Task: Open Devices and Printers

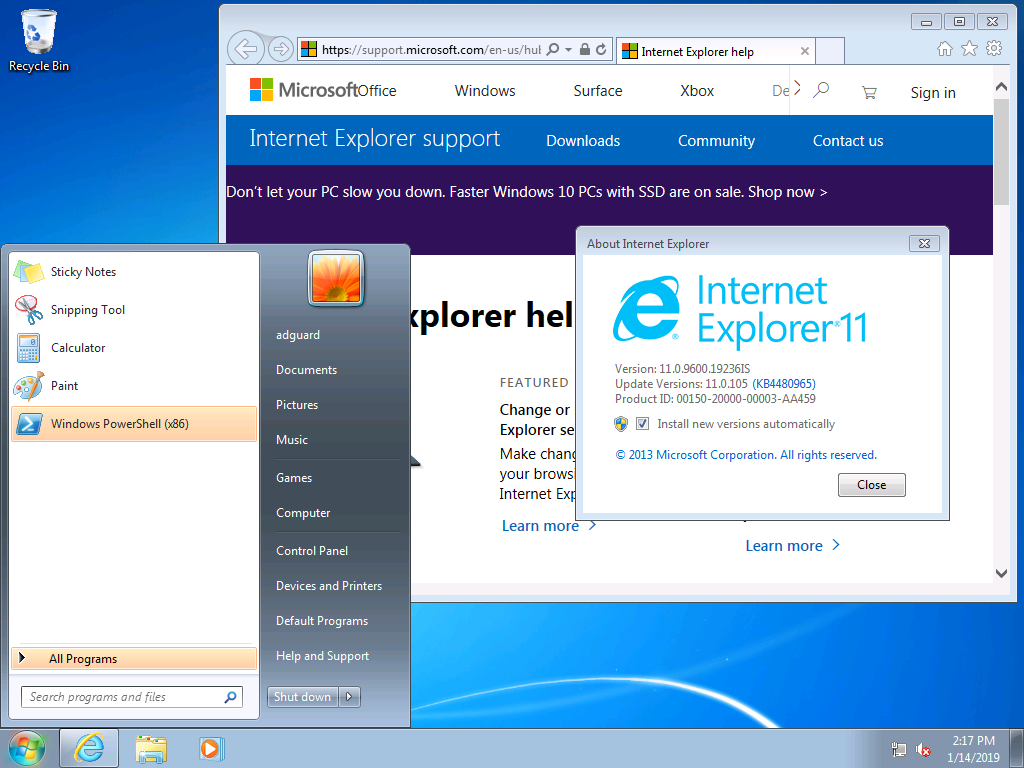Action: (328, 586)
